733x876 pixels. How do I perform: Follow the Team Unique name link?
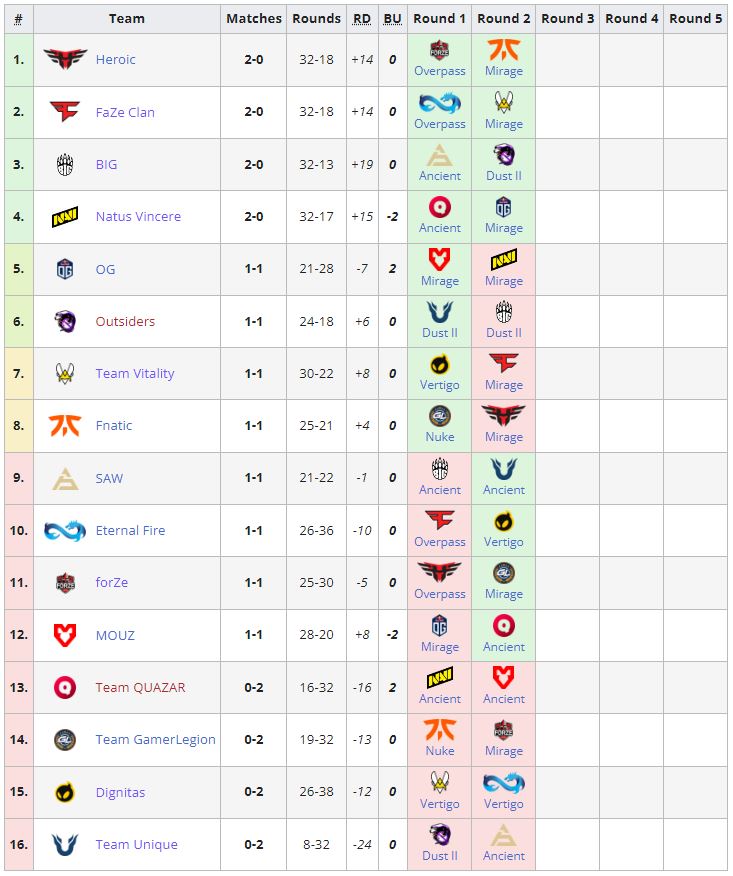coord(136,845)
